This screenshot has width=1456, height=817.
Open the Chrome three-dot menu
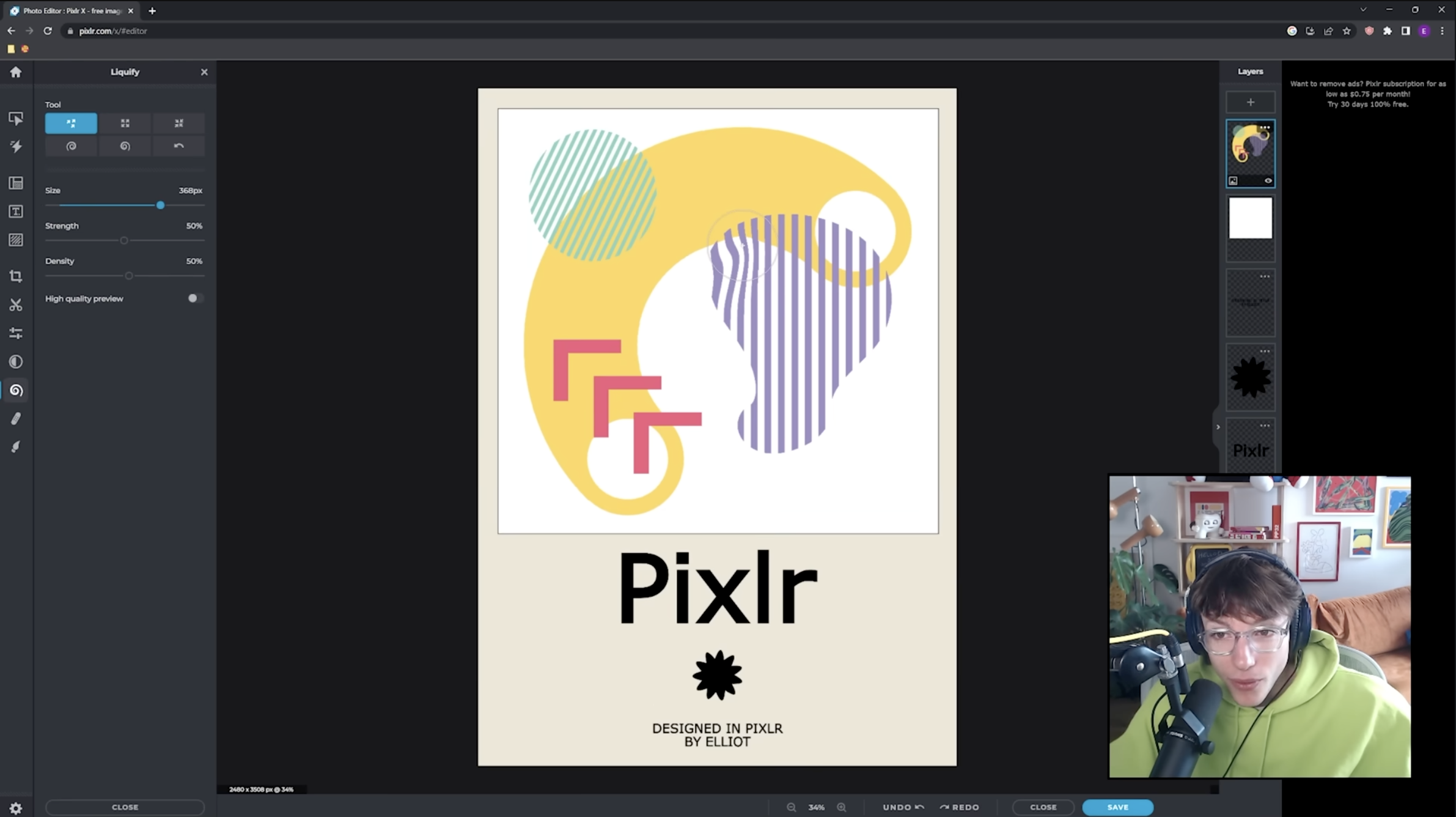pos(1442,31)
